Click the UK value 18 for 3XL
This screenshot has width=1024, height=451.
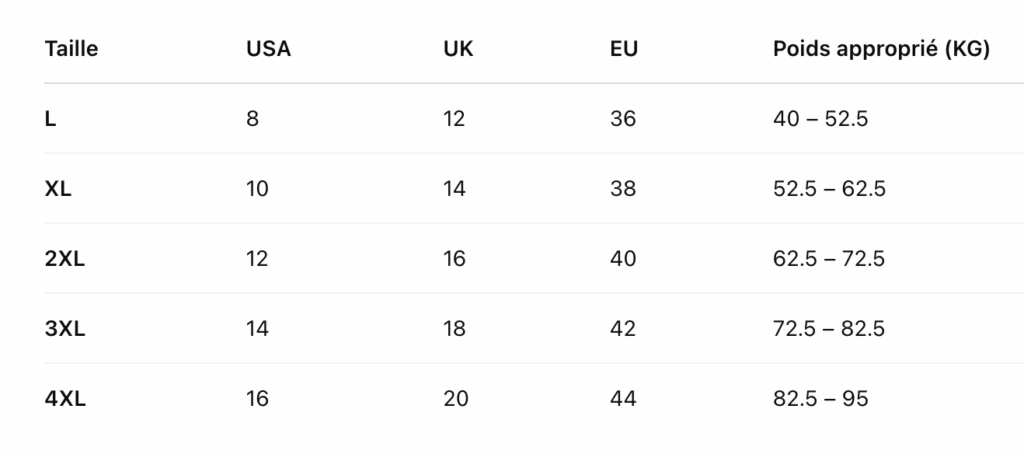(454, 329)
